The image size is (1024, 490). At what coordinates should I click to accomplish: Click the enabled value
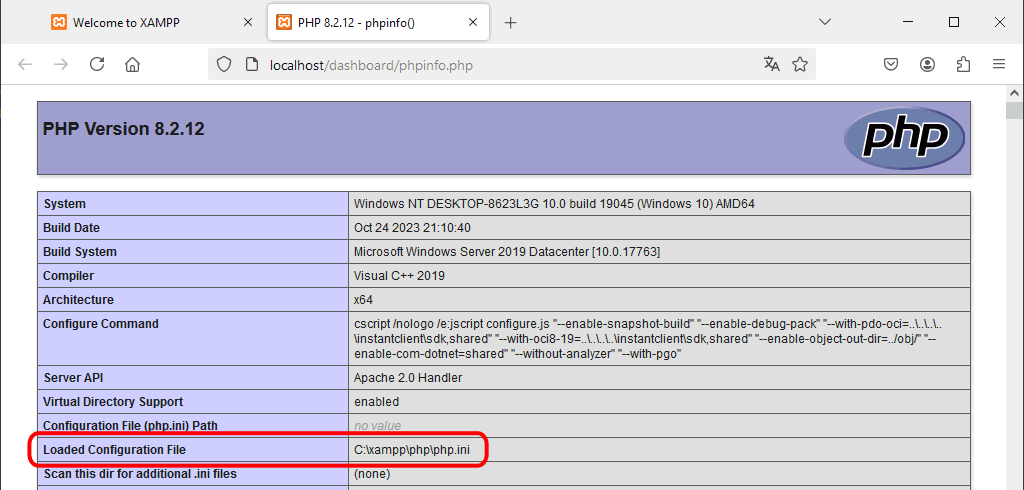[376, 401]
